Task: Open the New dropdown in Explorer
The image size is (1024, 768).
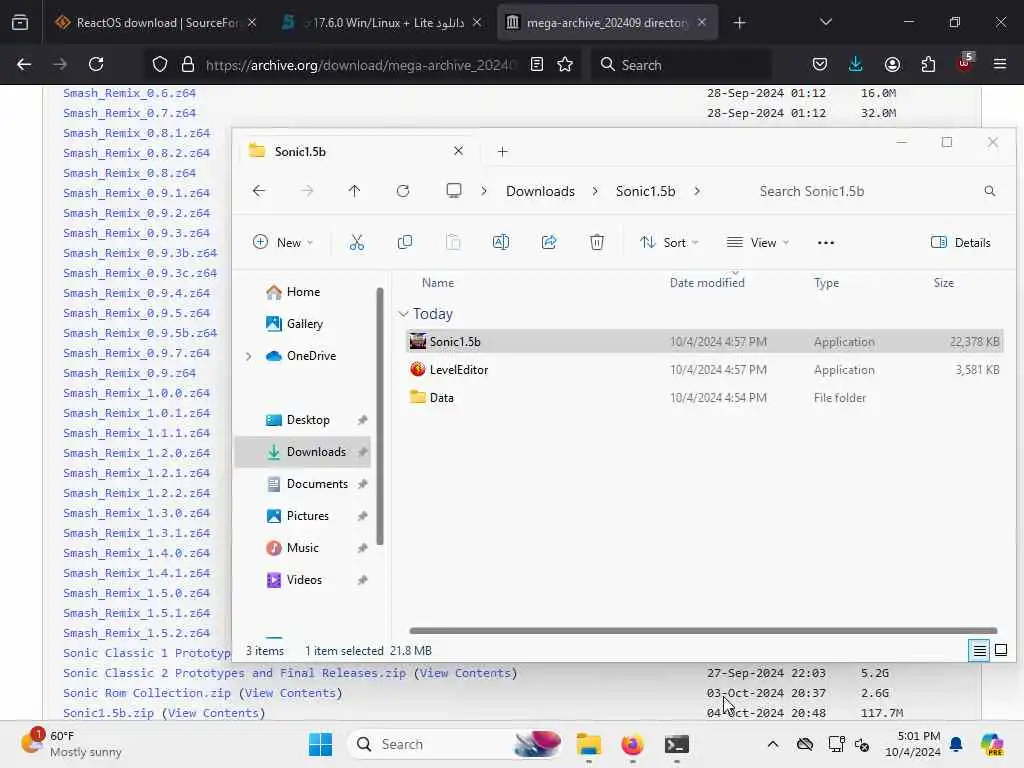Action: [x=283, y=242]
